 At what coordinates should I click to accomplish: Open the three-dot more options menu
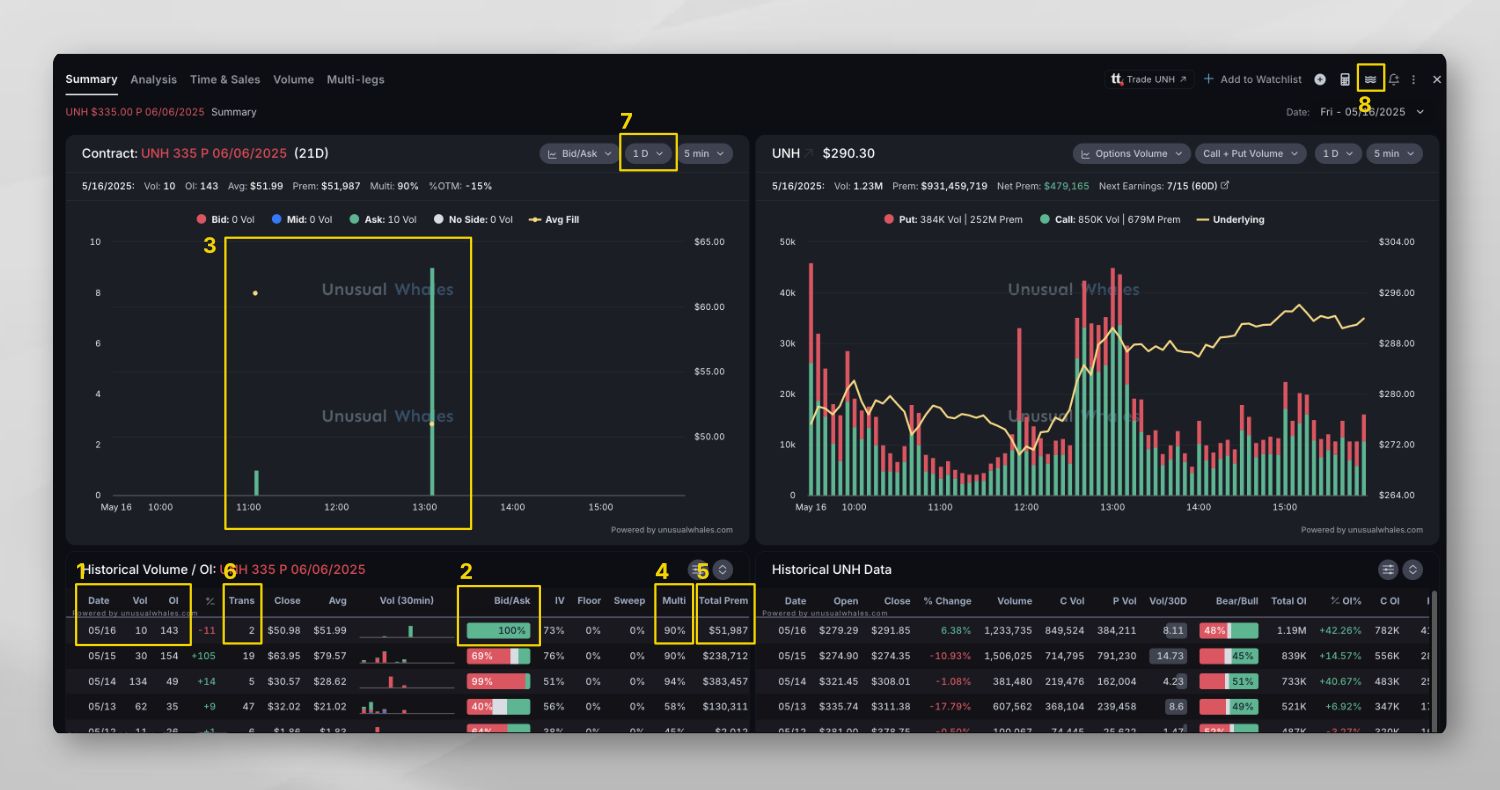pyautogui.click(x=1414, y=79)
